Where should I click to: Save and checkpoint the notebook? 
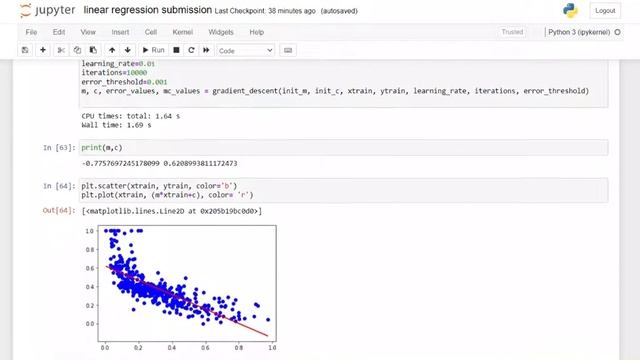[25, 50]
